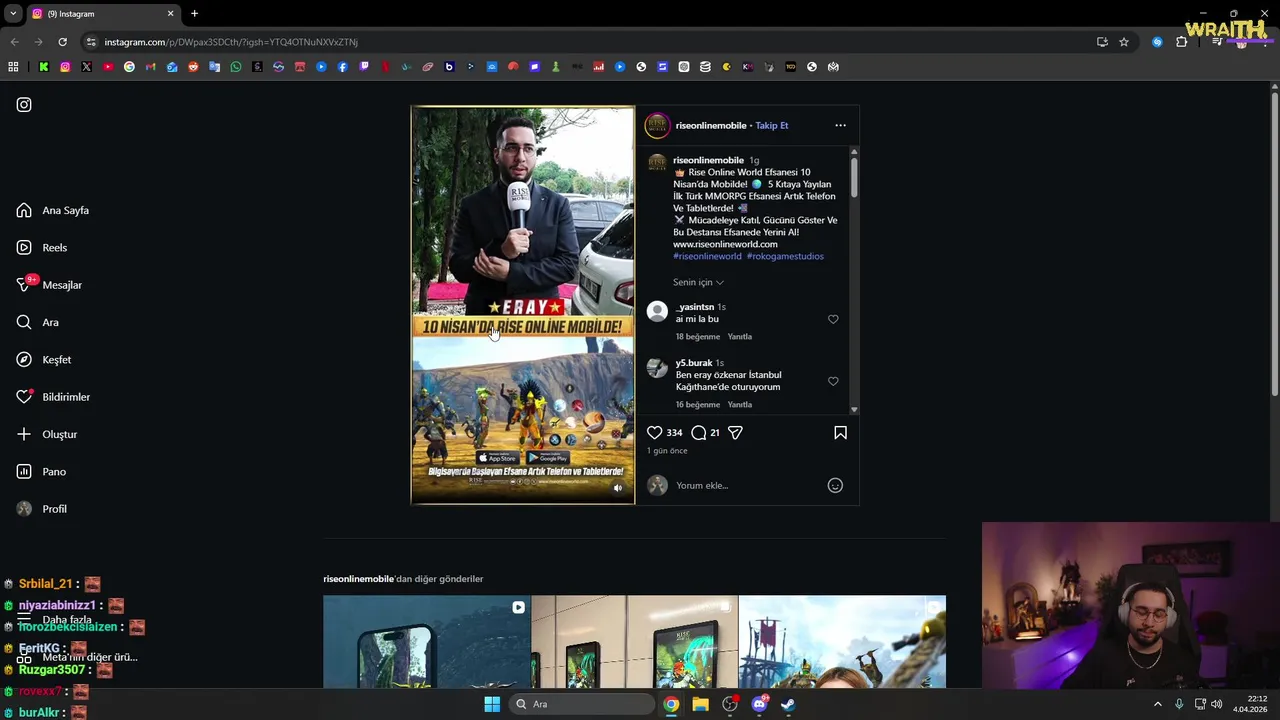Open the emoji picker in the comment box
Screen dimensions: 1280x720
(835, 486)
